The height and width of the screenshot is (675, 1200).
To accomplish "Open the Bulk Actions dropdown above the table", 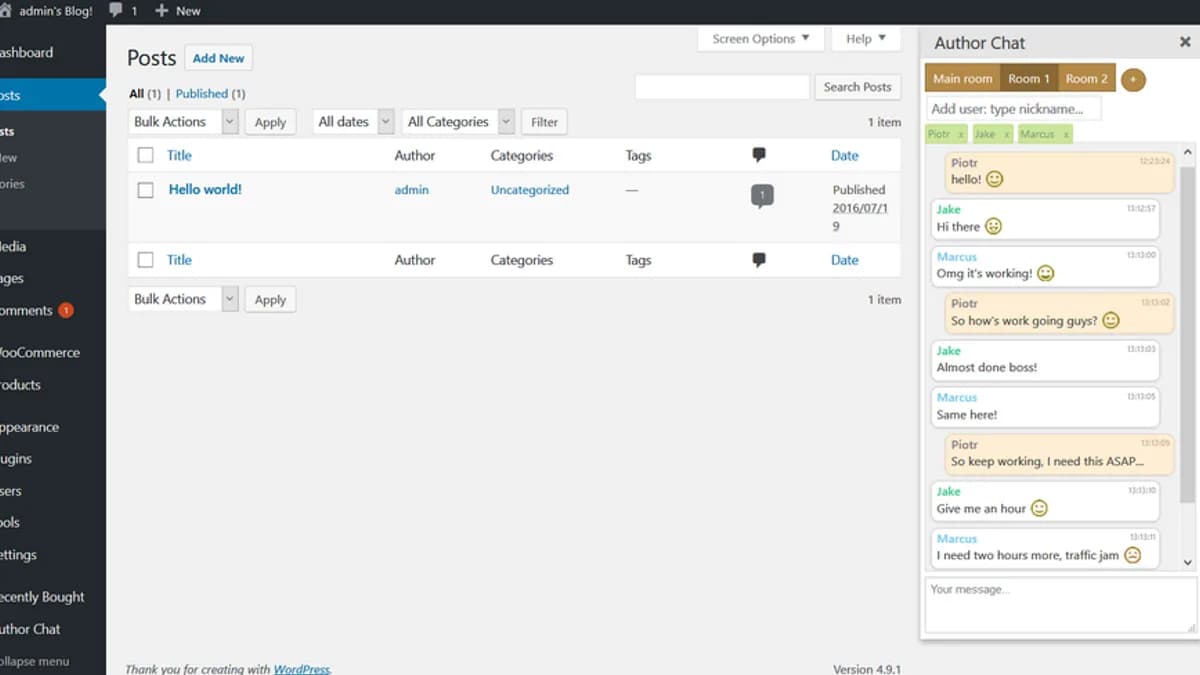I will 185,122.
